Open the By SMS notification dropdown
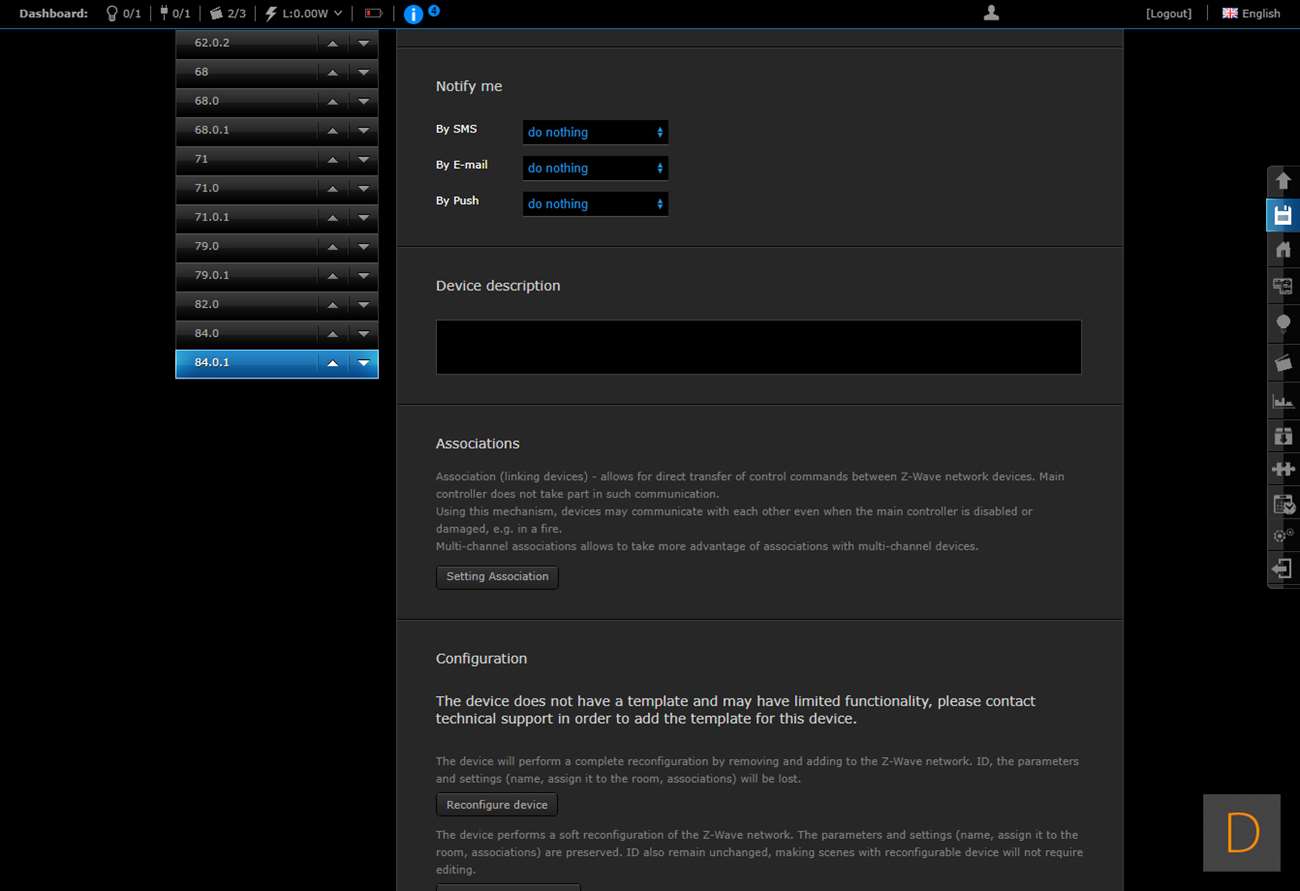 (595, 132)
